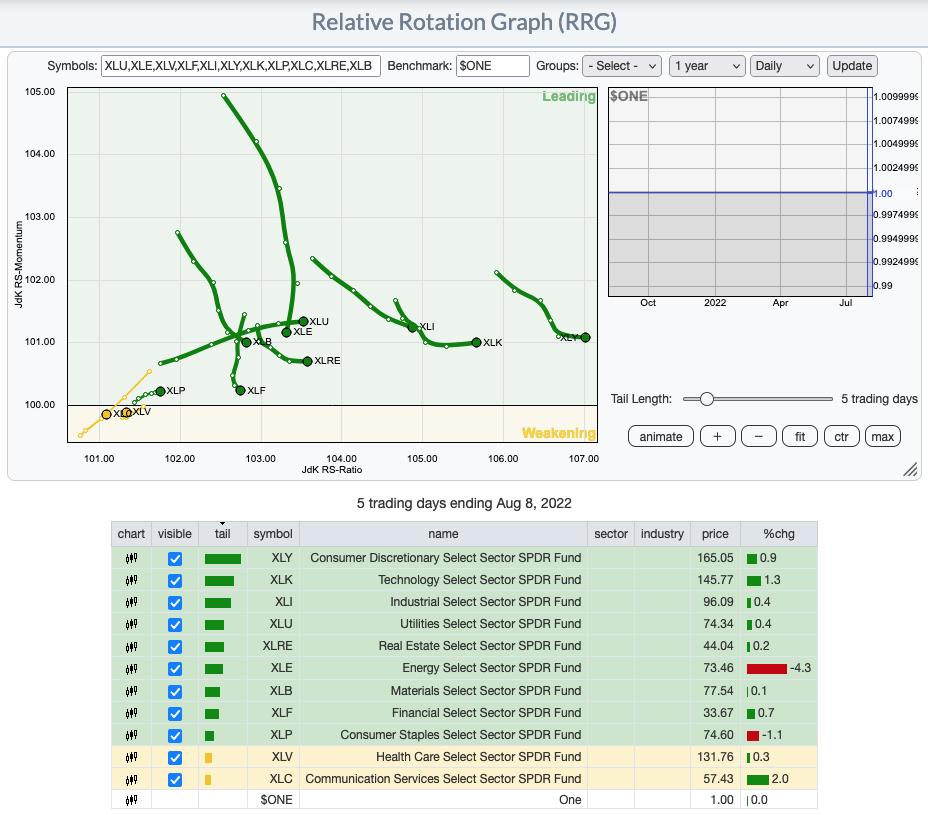
Task: Open the chart icon for XLP row
Action: pyautogui.click(x=131, y=735)
